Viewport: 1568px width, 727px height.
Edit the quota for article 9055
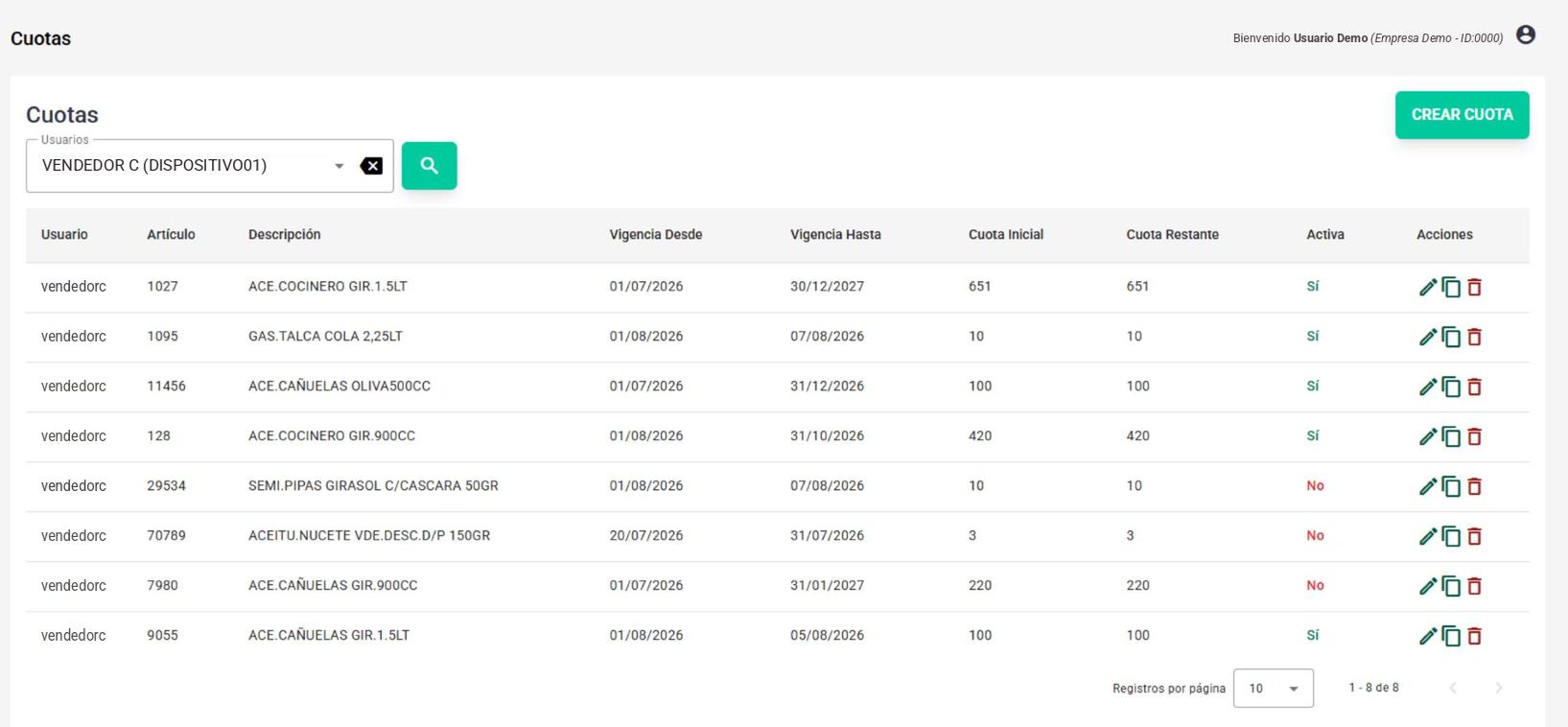[x=1428, y=636]
